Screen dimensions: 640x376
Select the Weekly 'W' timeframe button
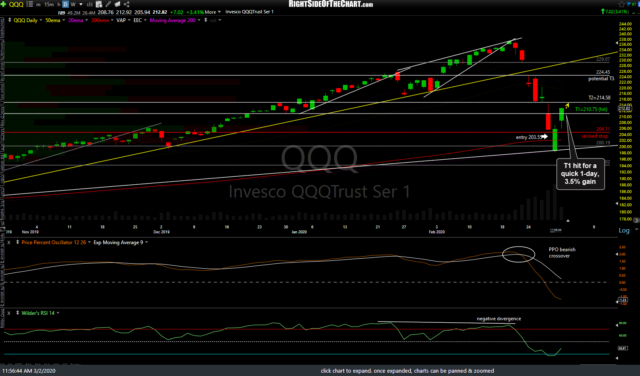coord(73,4)
